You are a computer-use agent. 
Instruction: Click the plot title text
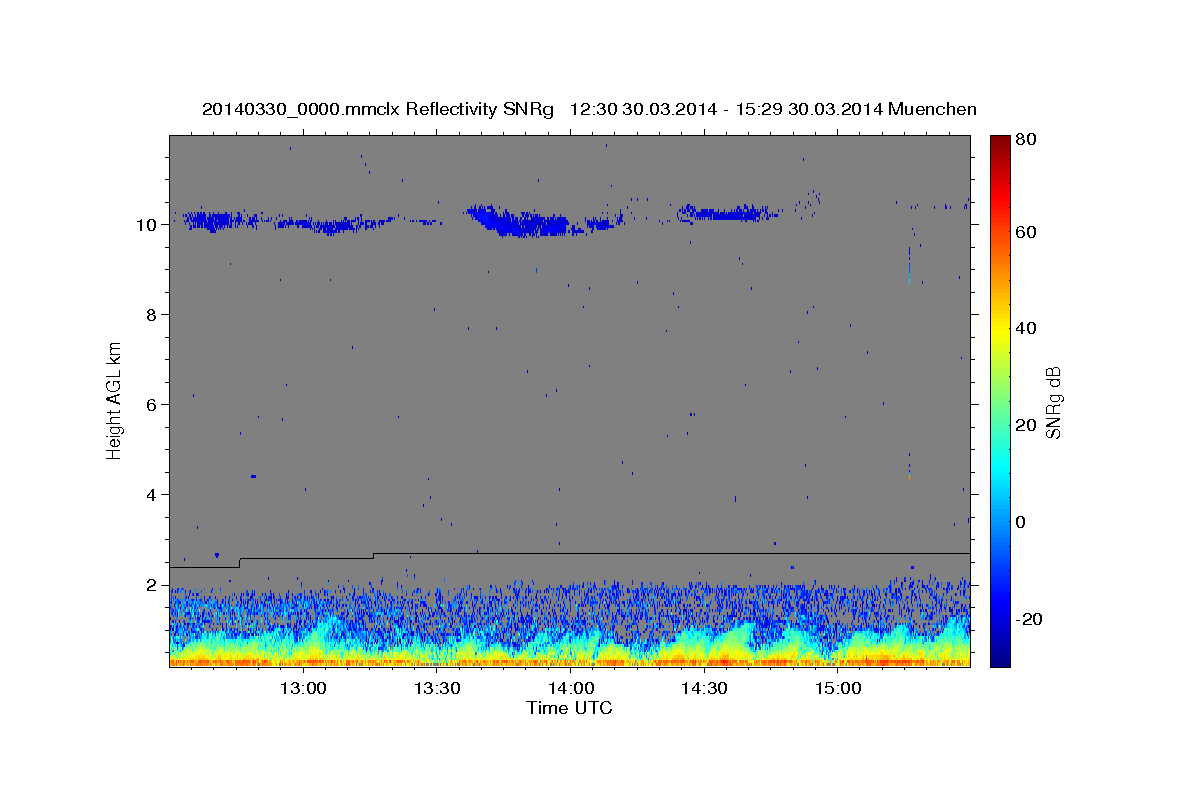589,109
